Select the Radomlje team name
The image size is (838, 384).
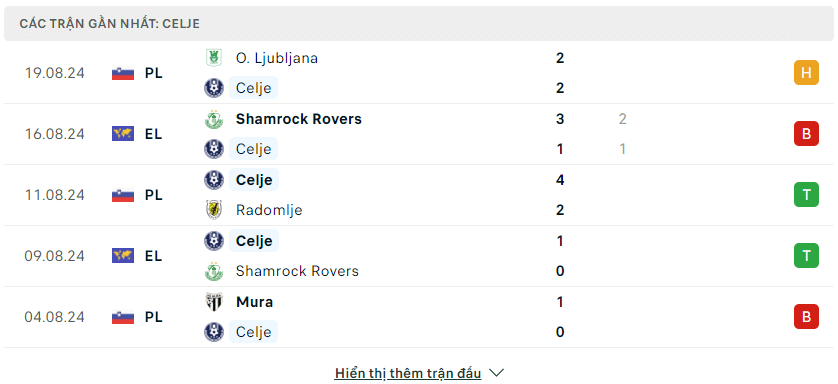point(269,210)
